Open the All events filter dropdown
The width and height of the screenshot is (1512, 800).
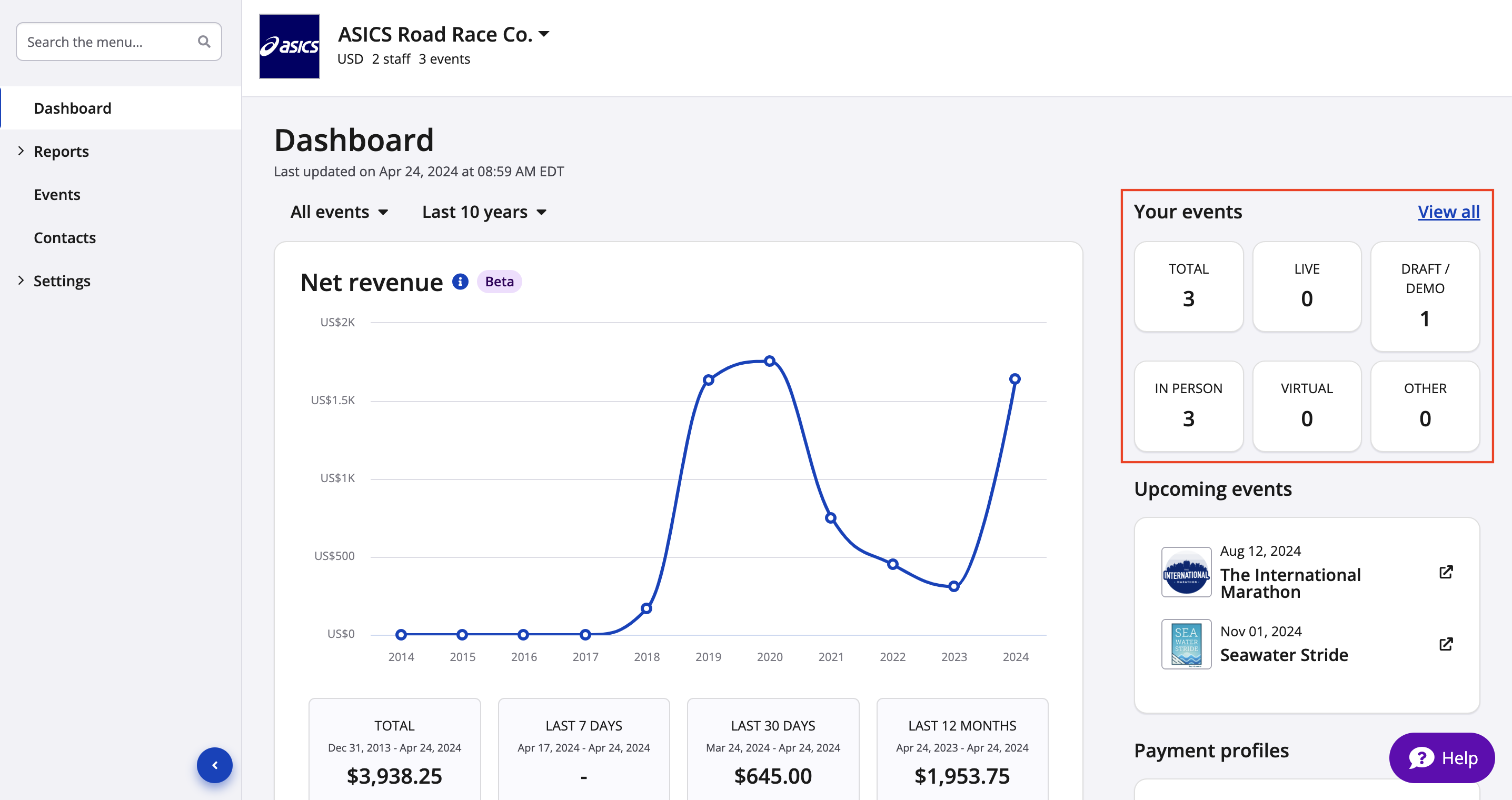point(339,212)
